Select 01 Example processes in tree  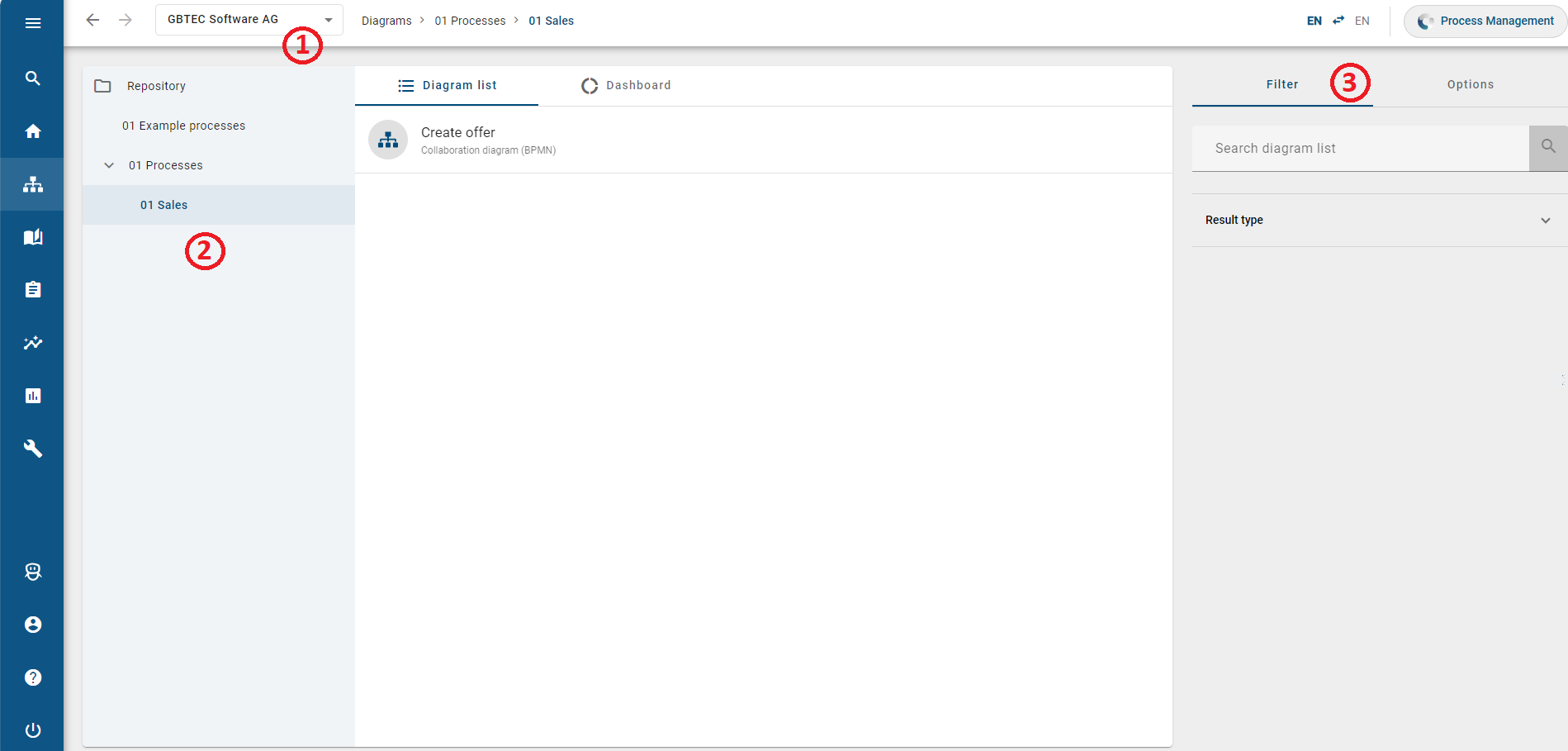(x=219, y=126)
